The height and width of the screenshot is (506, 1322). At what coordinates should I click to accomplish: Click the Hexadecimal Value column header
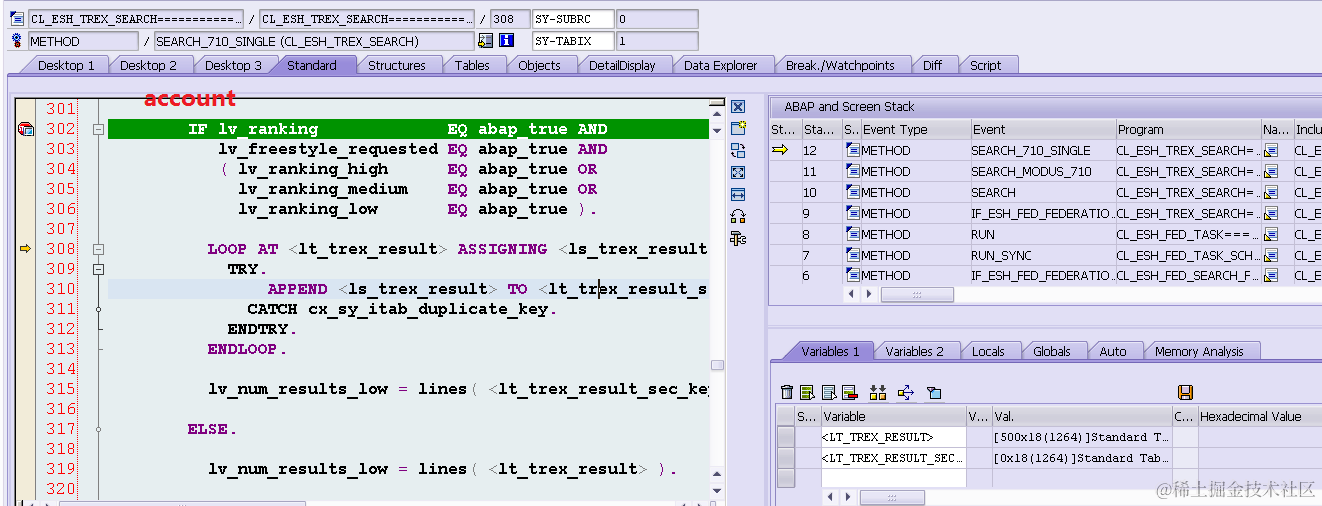coord(1259,416)
